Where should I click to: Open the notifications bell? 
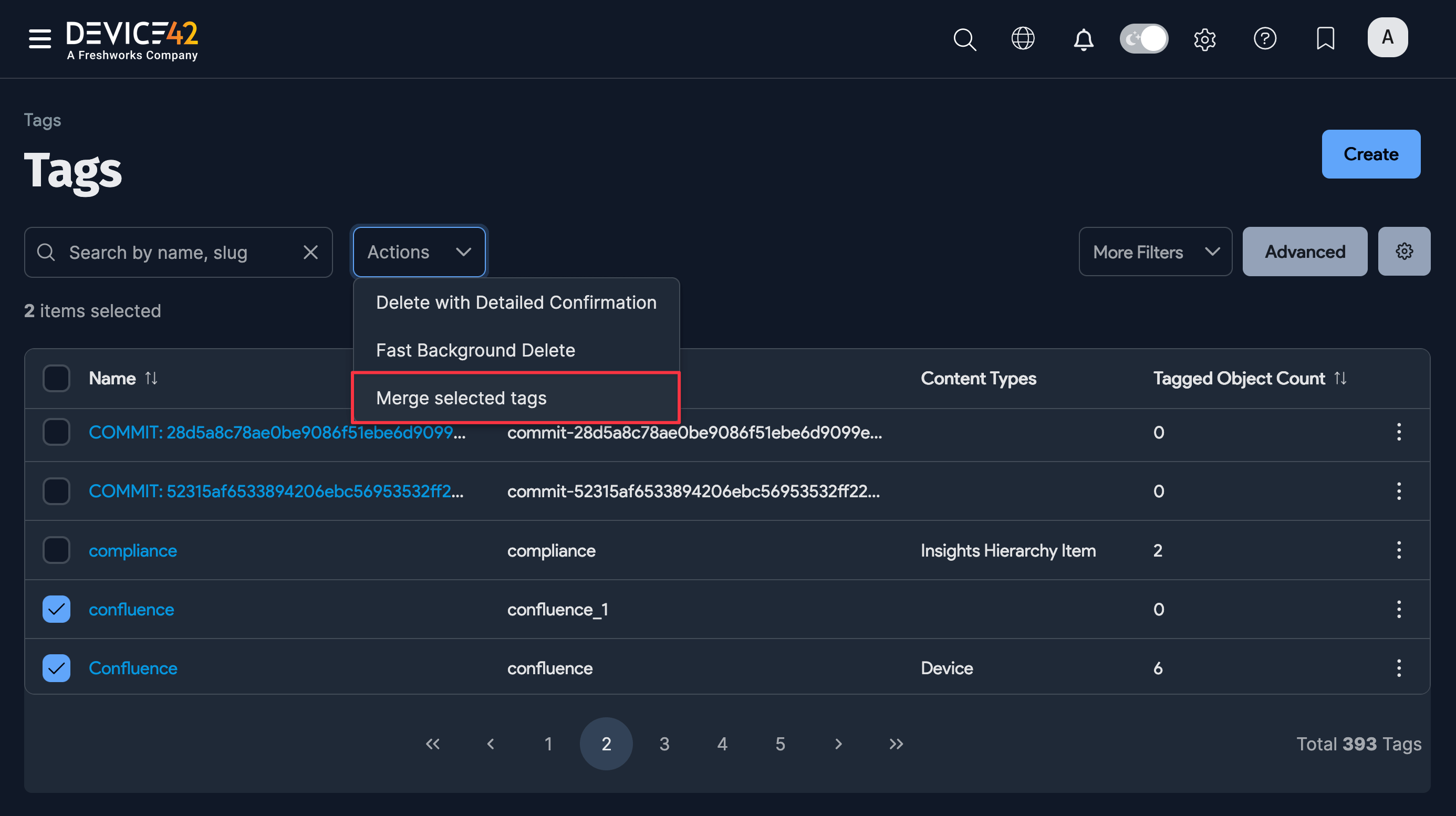(1083, 39)
